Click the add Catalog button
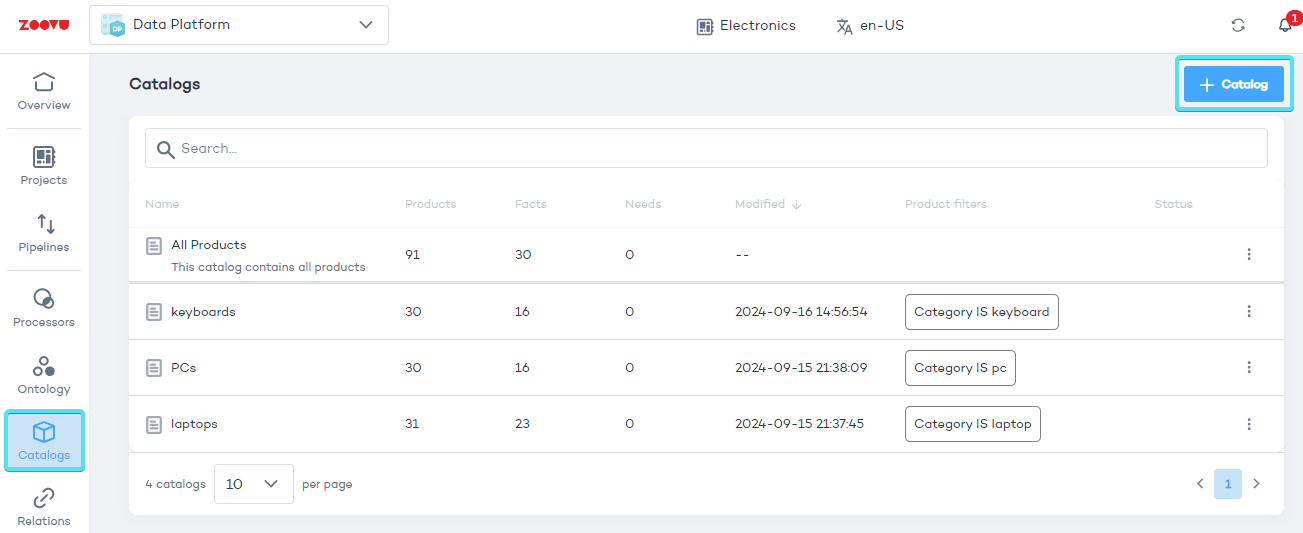 [x=1233, y=84]
